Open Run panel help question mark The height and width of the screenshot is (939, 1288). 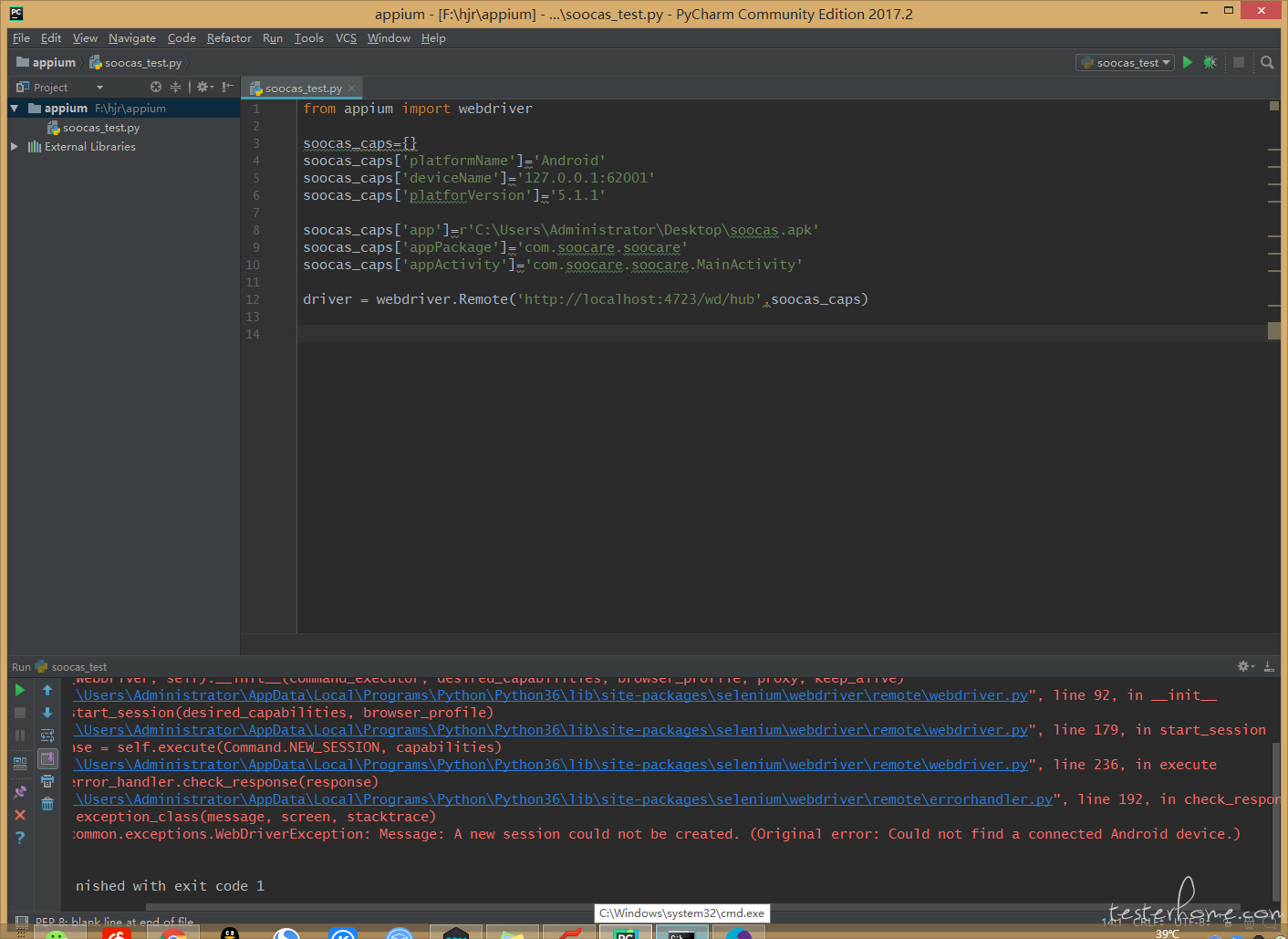(x=20, y=838)
